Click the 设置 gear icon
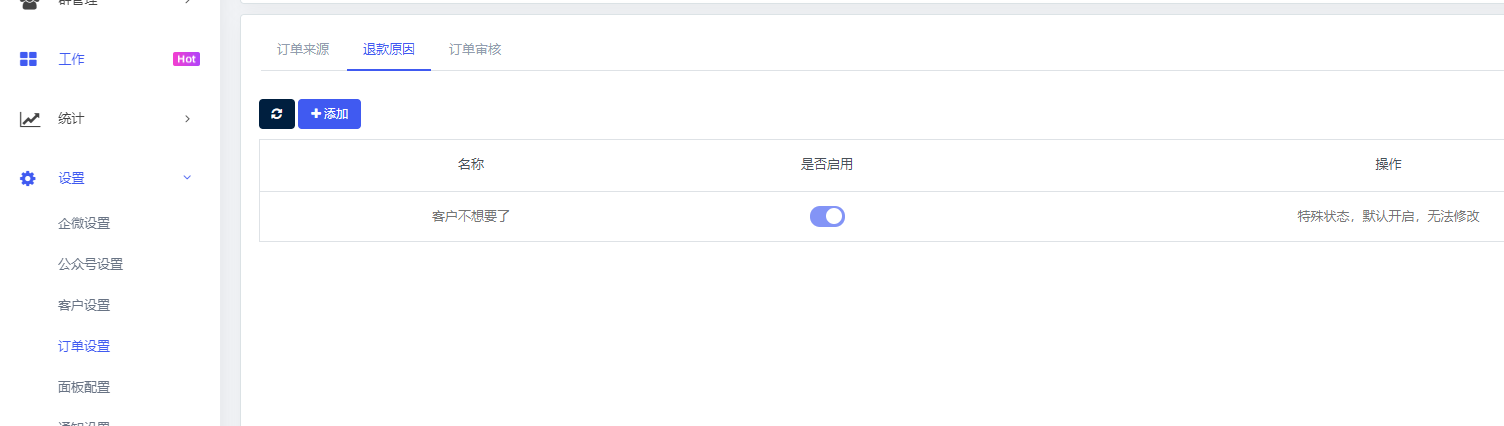 click(x=28, y=178)
